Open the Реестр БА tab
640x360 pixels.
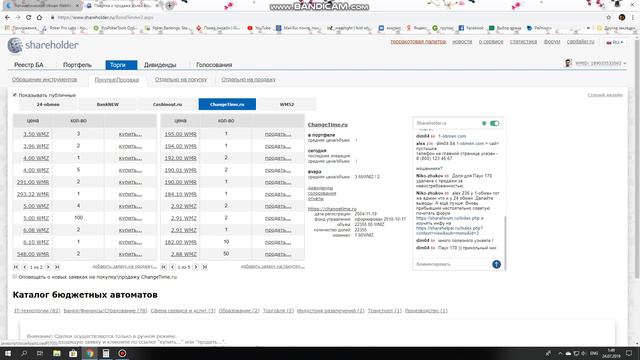pos(29,65)
